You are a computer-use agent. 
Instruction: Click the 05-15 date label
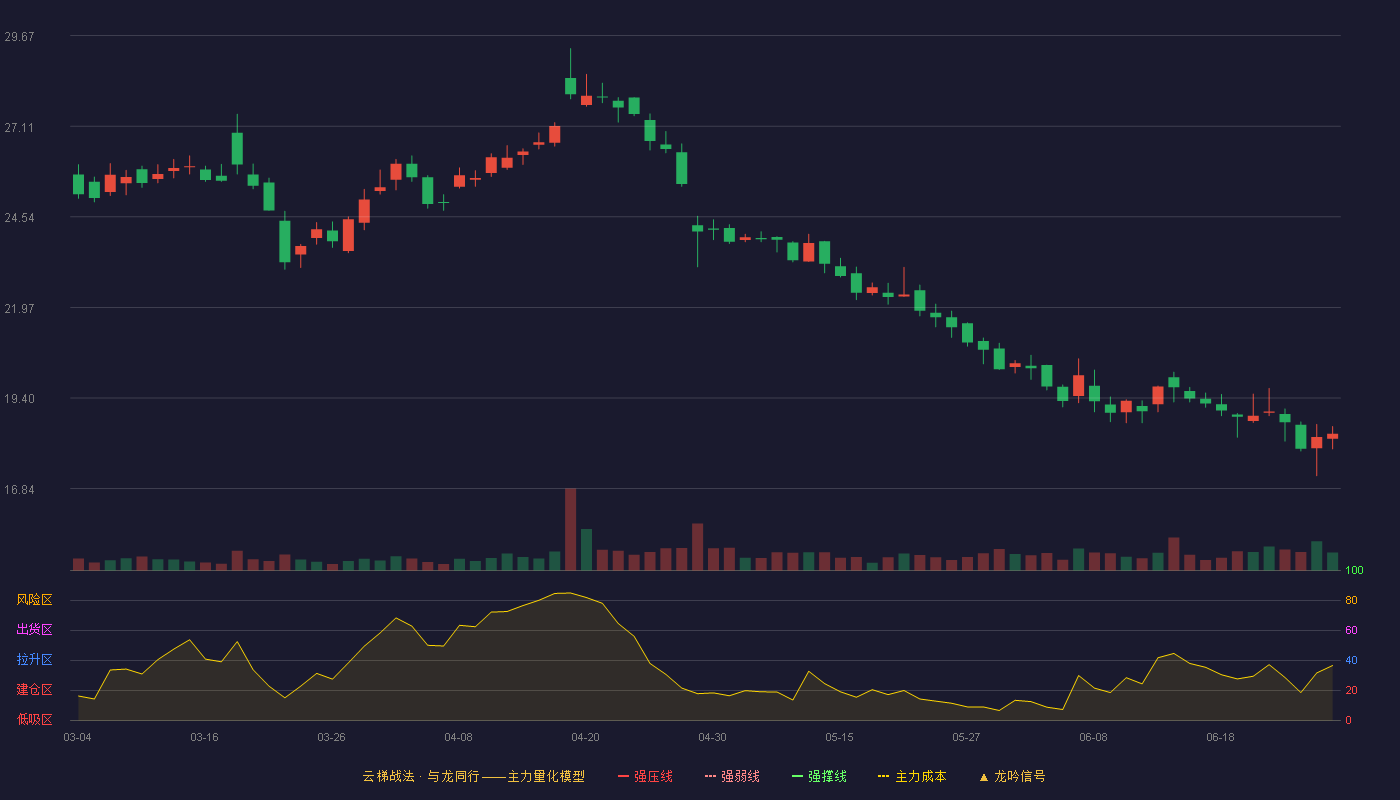[x=839, y=737]
